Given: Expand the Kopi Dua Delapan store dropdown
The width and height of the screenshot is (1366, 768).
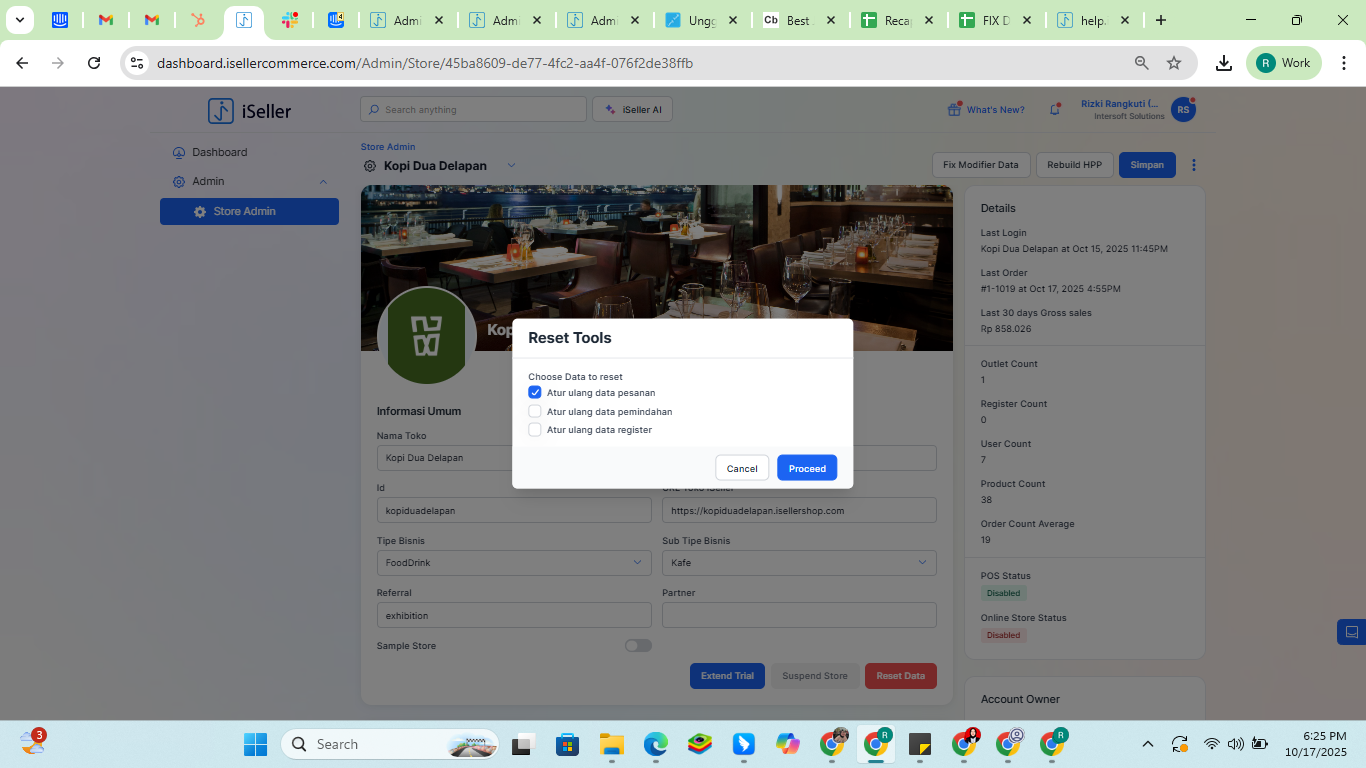Looking at the screenshot, I should [511, 165].
